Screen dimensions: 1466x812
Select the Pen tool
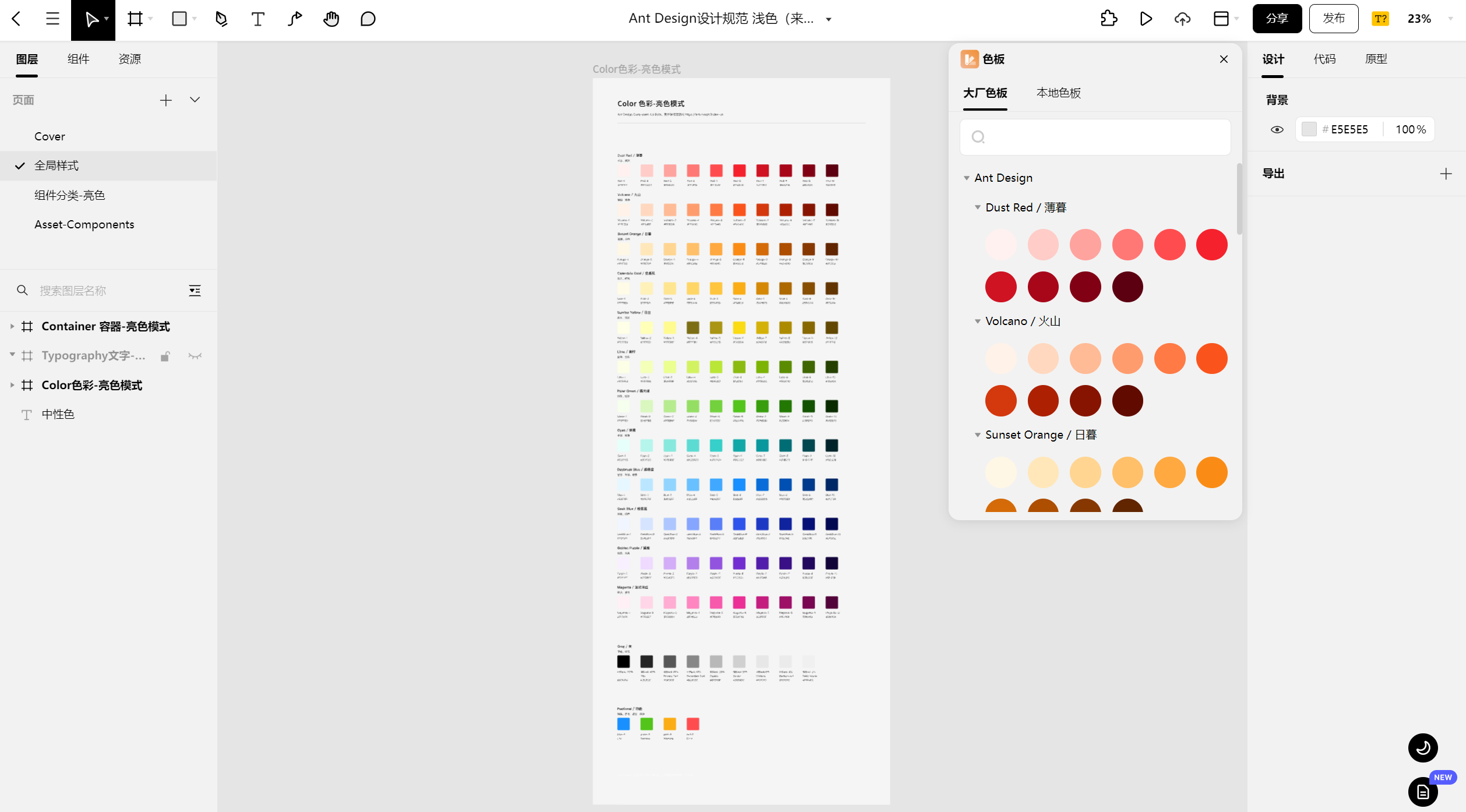[221, 19]
